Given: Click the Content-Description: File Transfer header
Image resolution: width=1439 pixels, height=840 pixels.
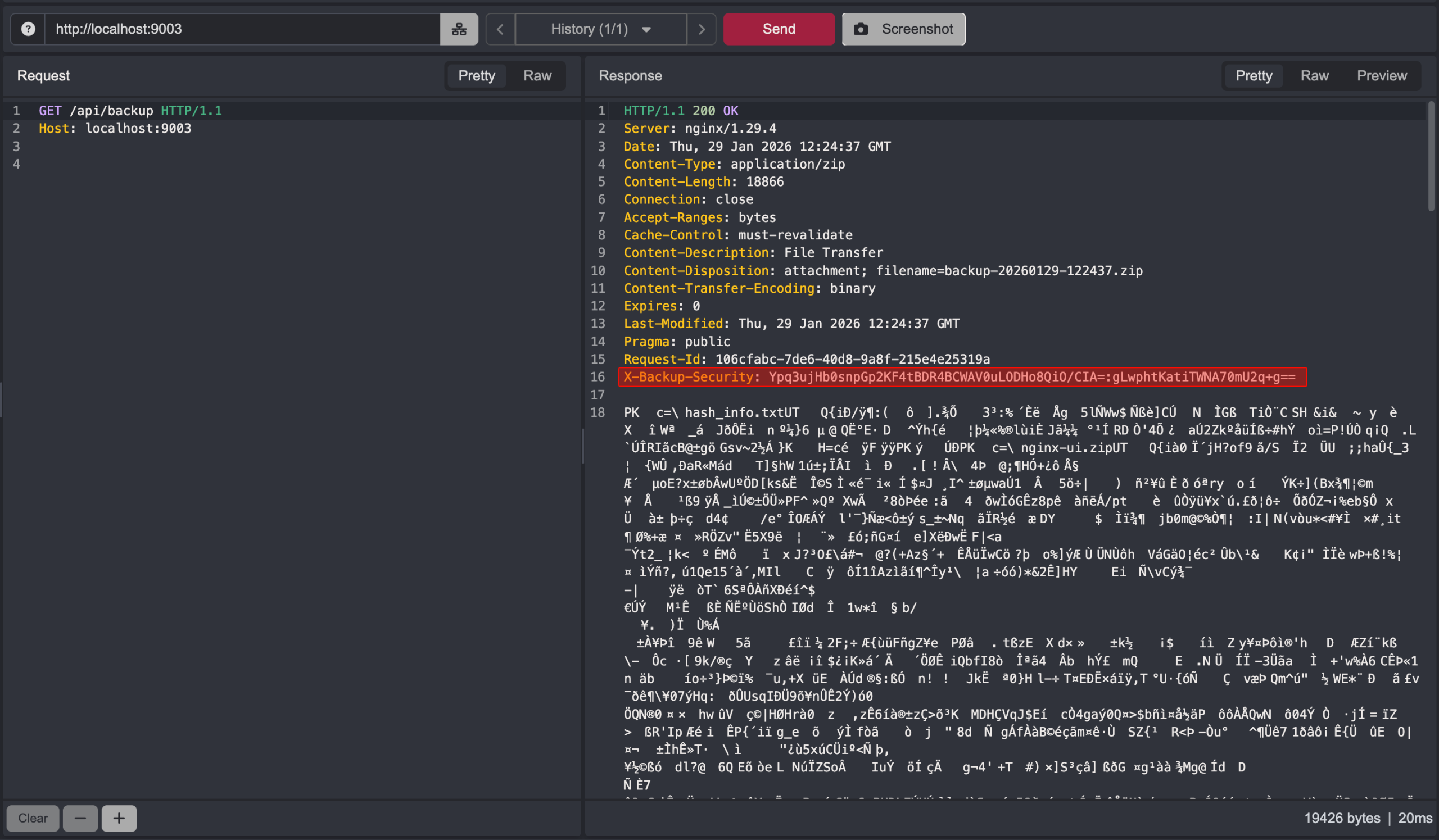Looking at the screenshot, I should tap(753, 253).
